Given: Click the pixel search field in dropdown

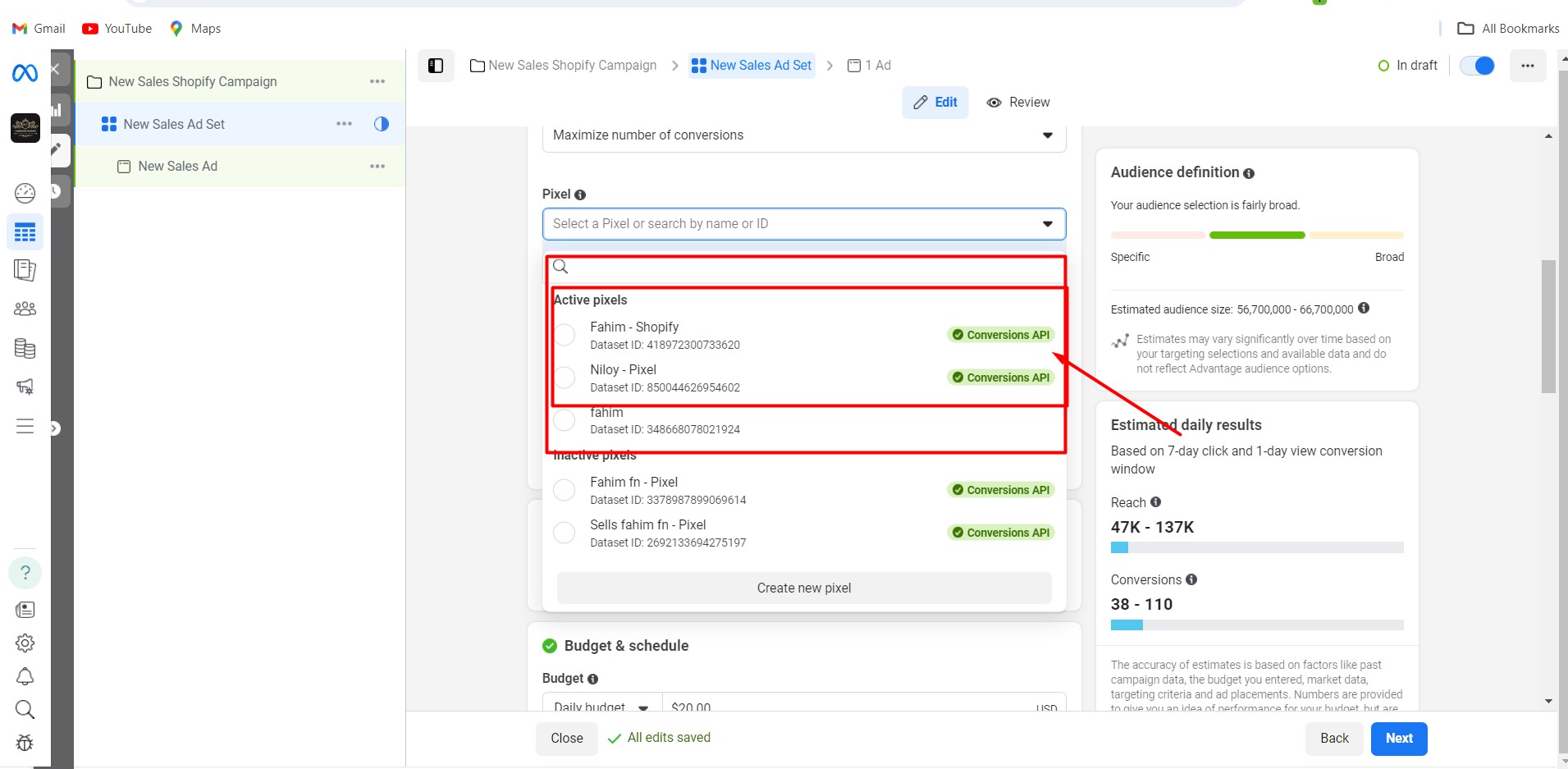Looking at the screenshot, I should tap(806, 267).
